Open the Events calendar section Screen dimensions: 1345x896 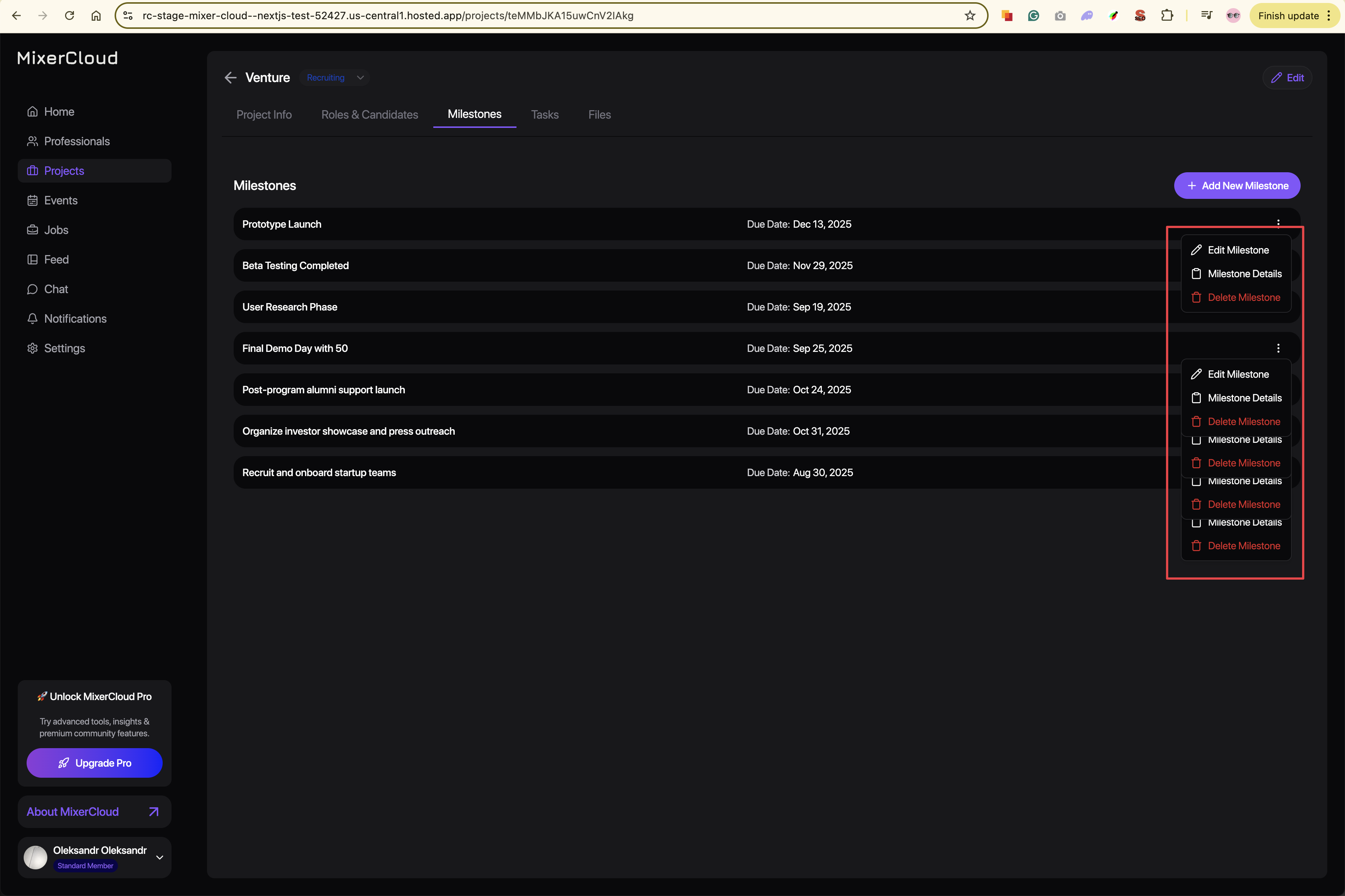tap(60, 201)
